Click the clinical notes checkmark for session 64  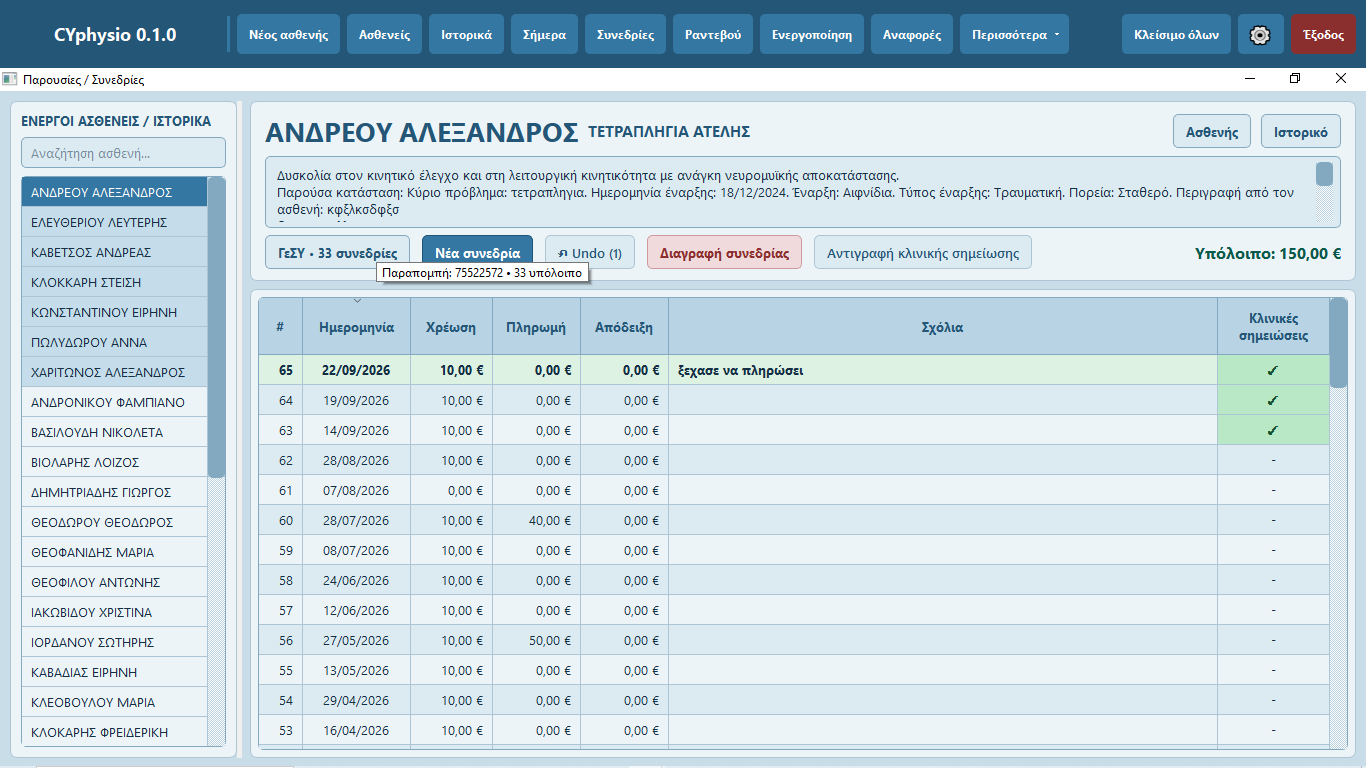1272,401
